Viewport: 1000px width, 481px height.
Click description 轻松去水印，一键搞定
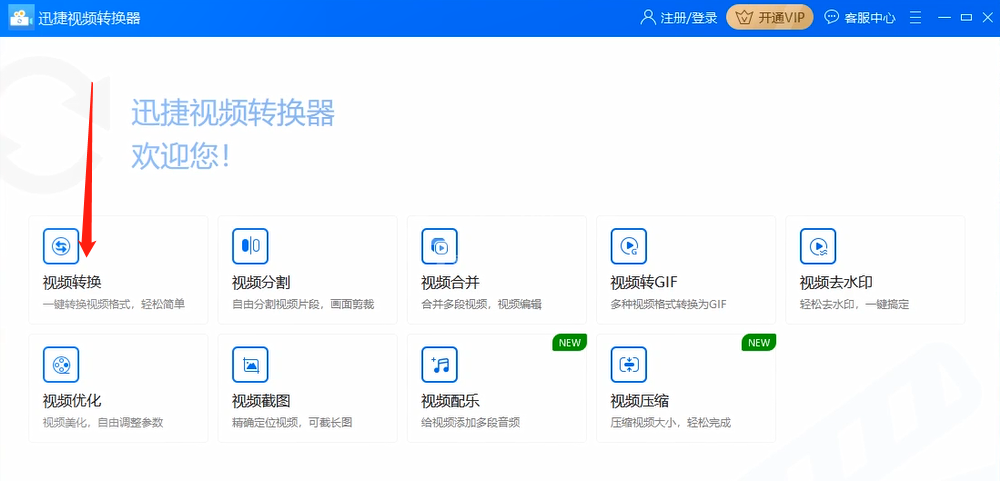[855, 304]
